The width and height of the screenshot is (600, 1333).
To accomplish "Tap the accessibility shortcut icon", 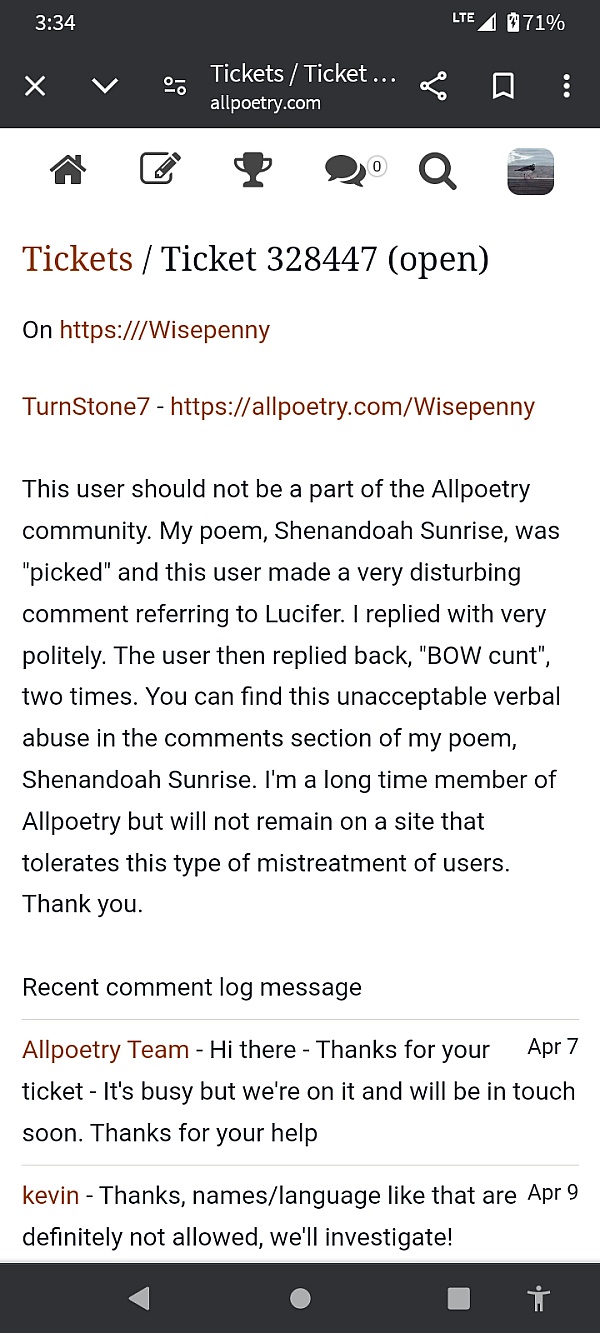I will click(x=539, y=1298).
